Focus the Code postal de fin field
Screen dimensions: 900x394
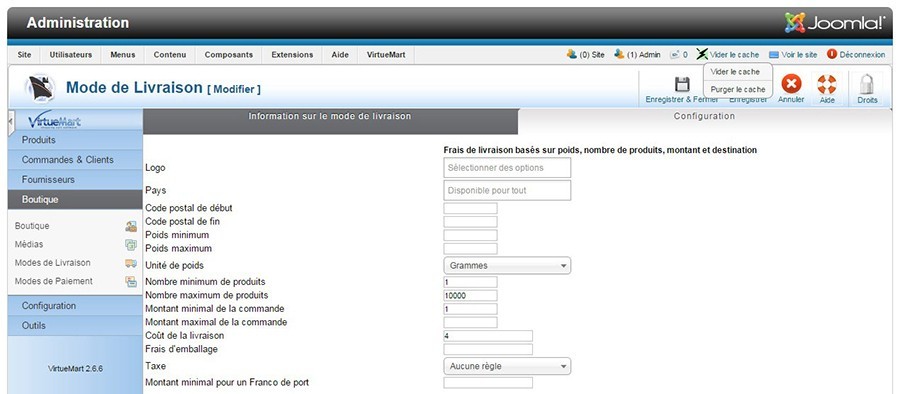click(x=470, y=222)
